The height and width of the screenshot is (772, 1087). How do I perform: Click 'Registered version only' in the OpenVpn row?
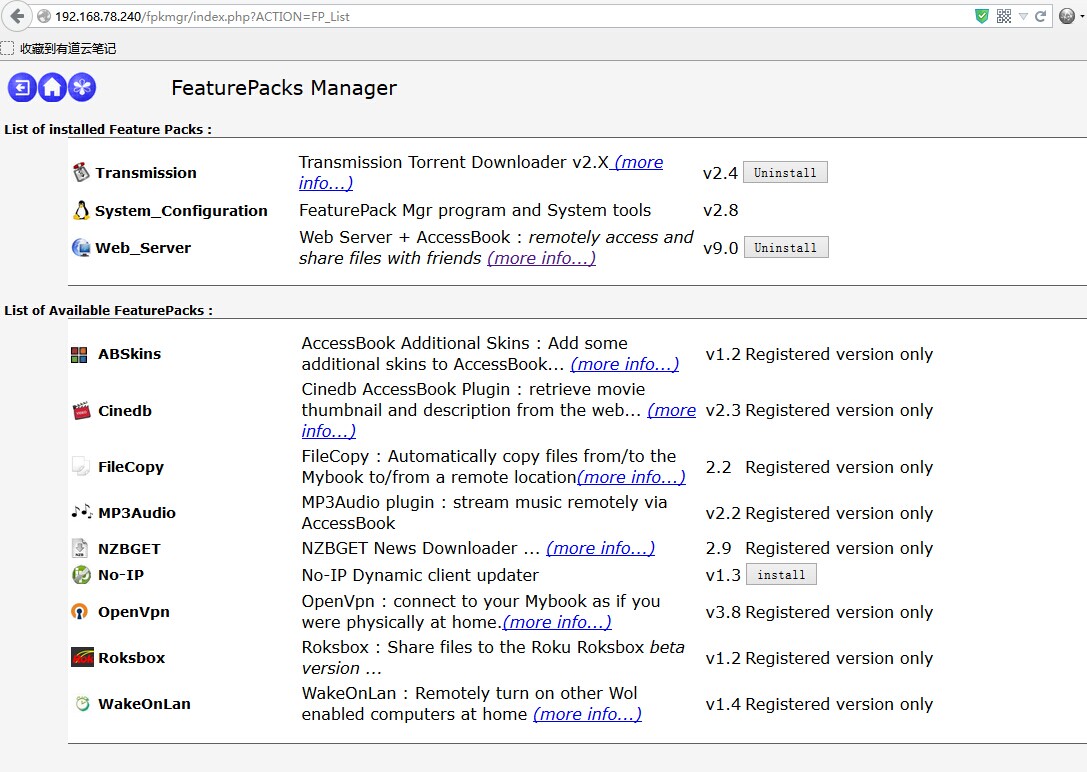[x=839, y=613]
